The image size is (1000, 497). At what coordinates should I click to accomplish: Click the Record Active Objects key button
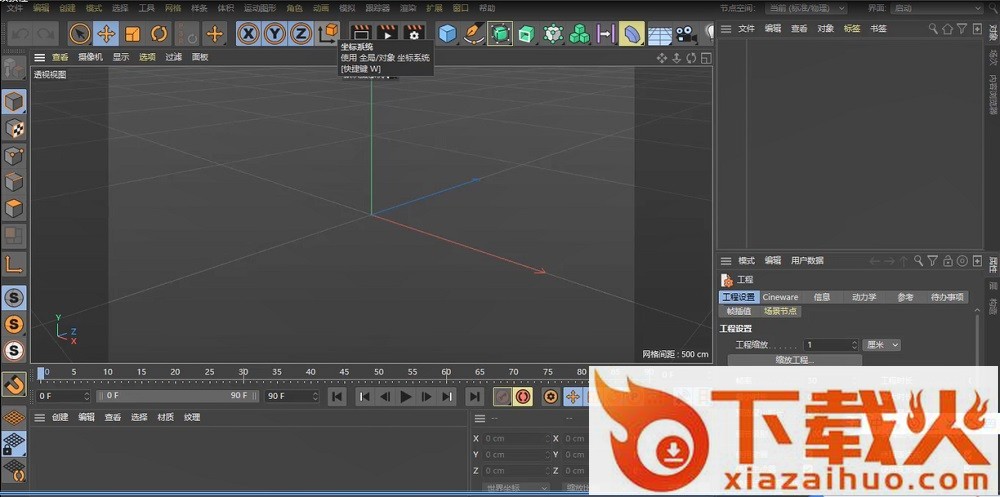pos(503,397)
